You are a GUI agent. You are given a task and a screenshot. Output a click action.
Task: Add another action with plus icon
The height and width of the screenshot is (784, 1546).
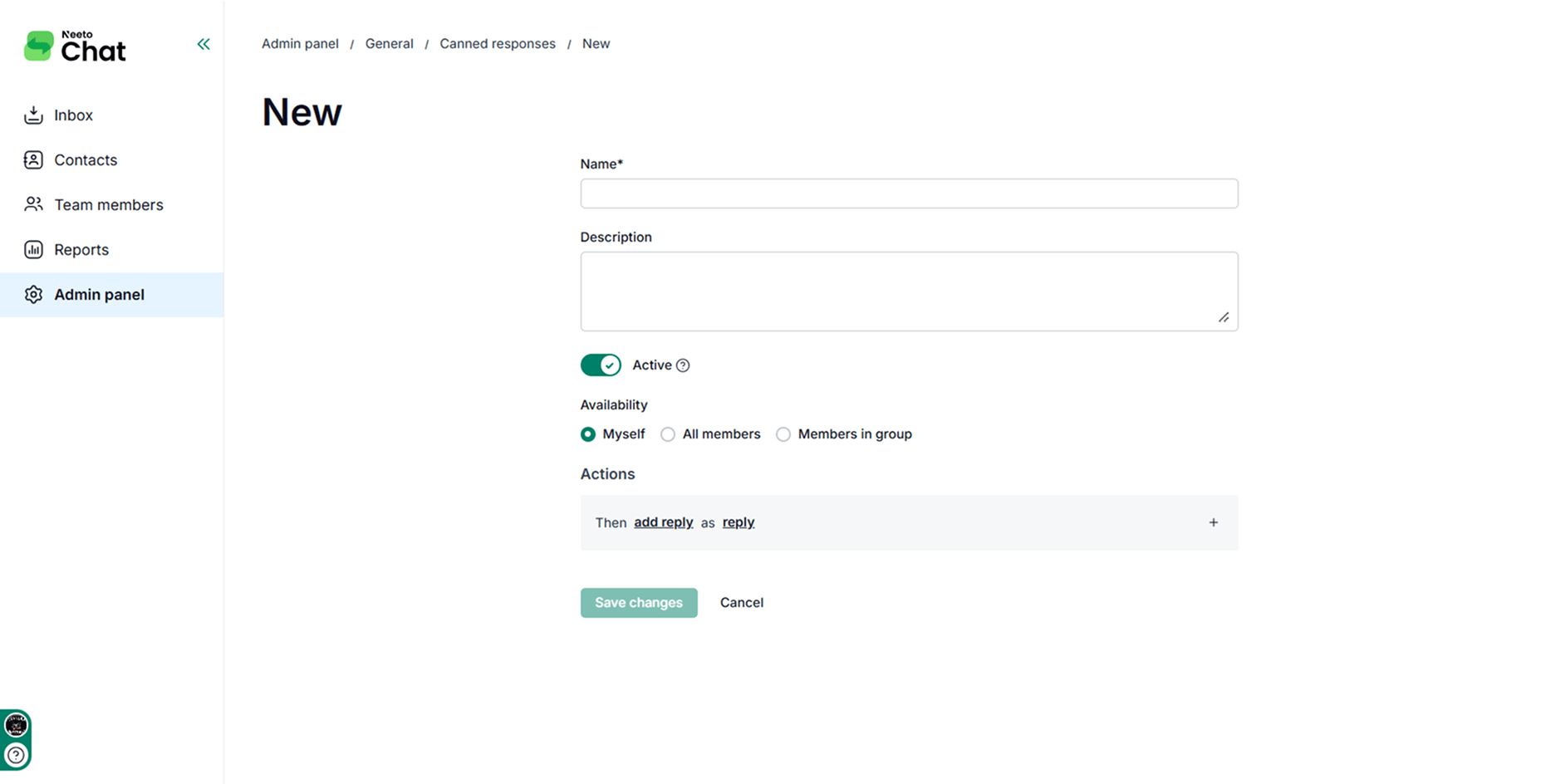[1213, 522]
